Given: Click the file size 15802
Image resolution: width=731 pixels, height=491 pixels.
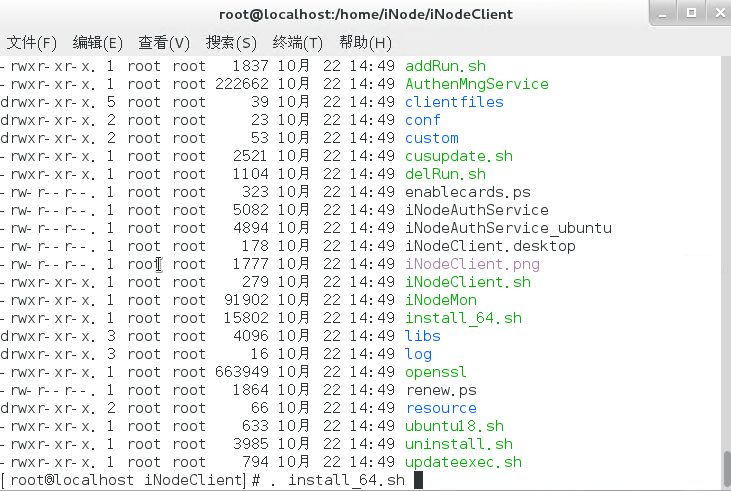Looking at the screenshot, I should point(246,318).
